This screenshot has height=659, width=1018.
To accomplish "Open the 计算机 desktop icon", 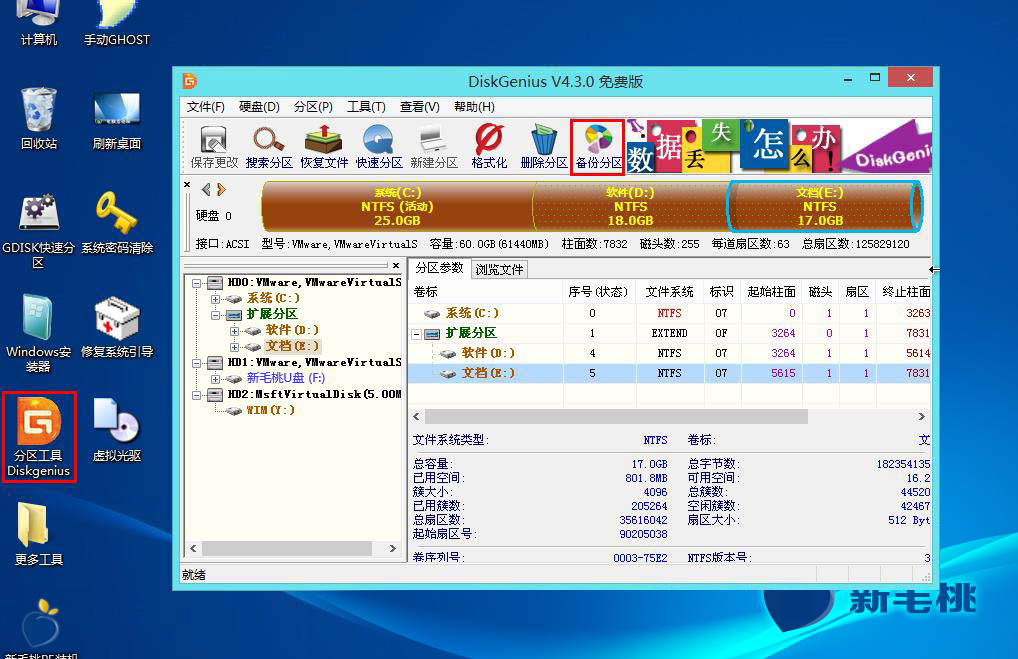I will (x=38, y=24).
